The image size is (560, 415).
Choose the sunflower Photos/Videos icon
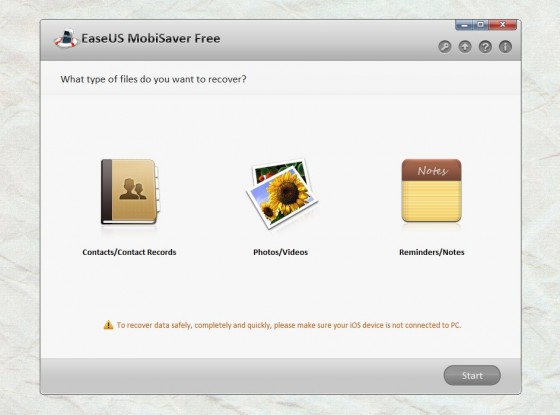pyautogui.click(x=282, y=193)
